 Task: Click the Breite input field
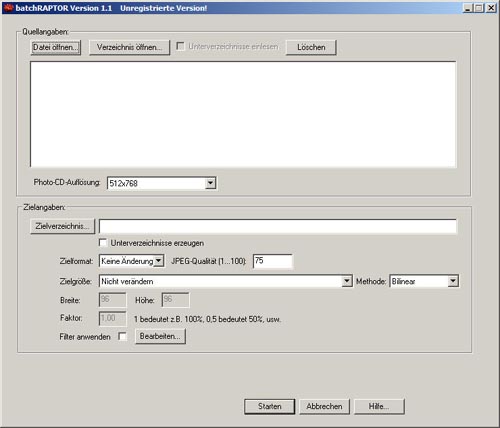(113, 300)
